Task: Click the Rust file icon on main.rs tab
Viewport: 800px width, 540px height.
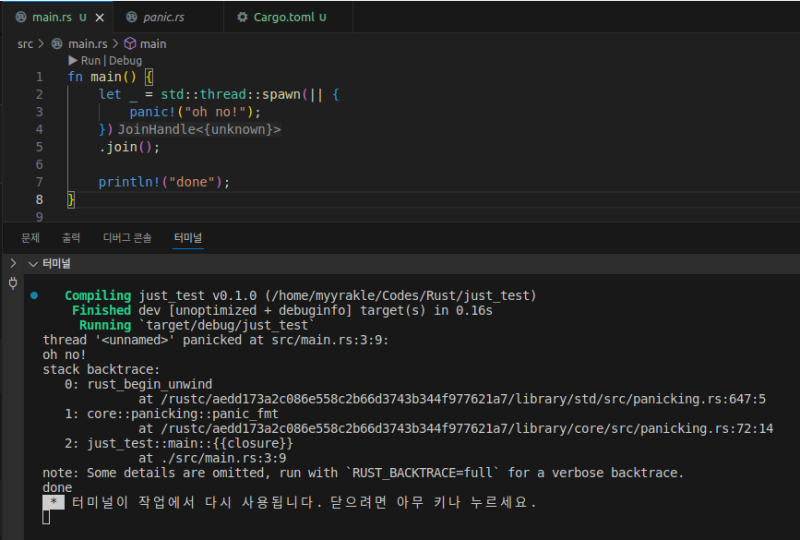Action: (21, 18)
